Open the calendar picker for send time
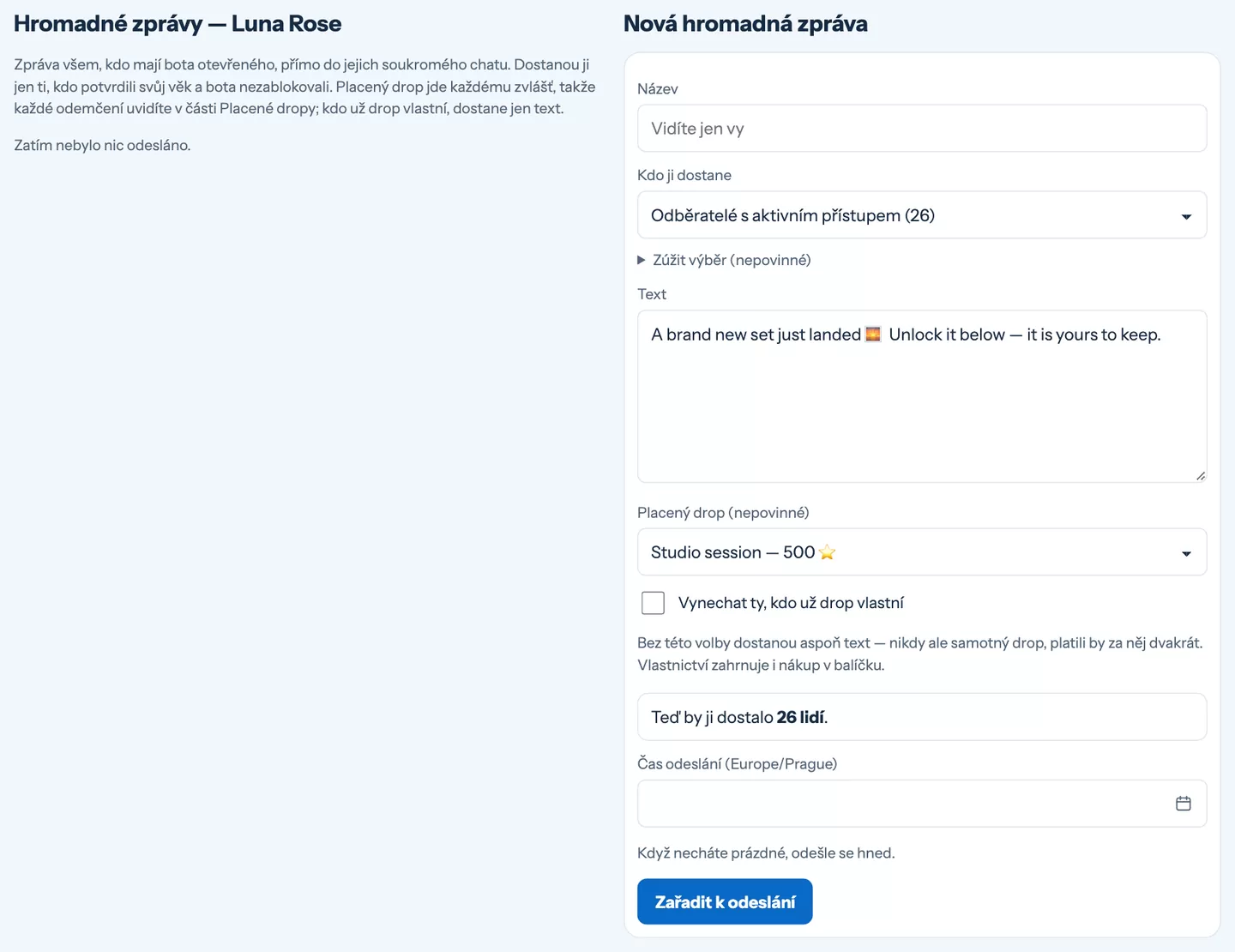Viewport: 1235px width, 952px height. (x=1183, y=804)
